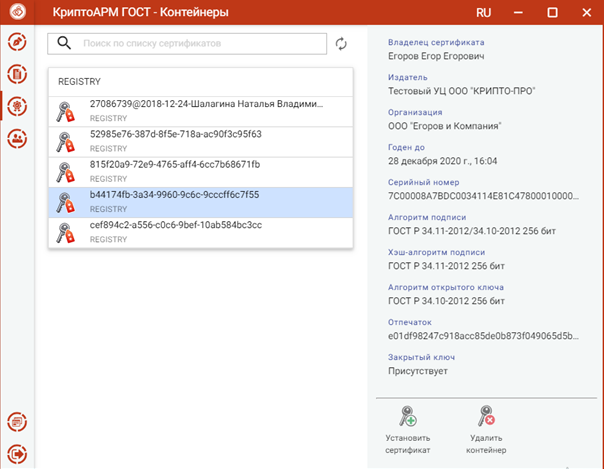Click expiry date 28 декабря 2020 г., 16:04
The height and width of the screenshot is (469, 606).
pos(443,161)
